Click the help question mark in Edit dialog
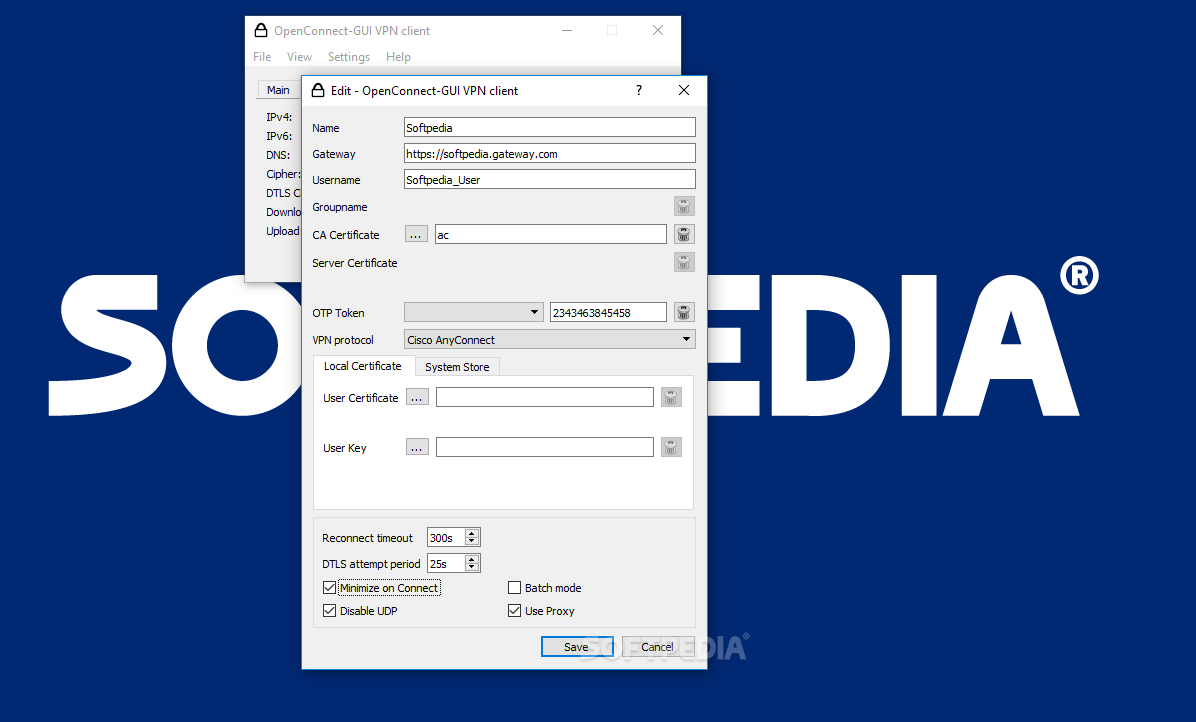This screenshot has width=1196, height=722. [639, 90]
